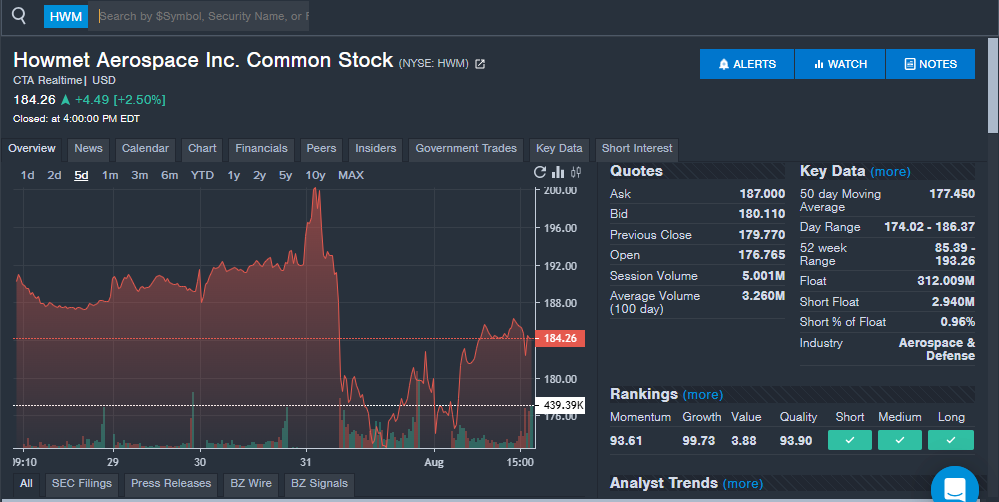
Task: Select the 1d chart range
Action: click(x=27, y=175)
